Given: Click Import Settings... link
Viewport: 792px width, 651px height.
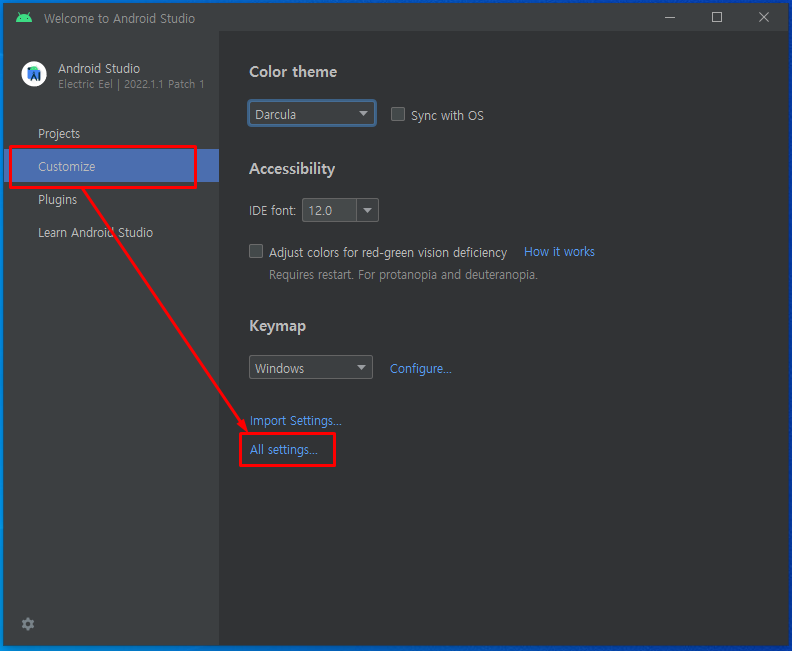Looking at the screenshot, I should [x=296, y=421].
